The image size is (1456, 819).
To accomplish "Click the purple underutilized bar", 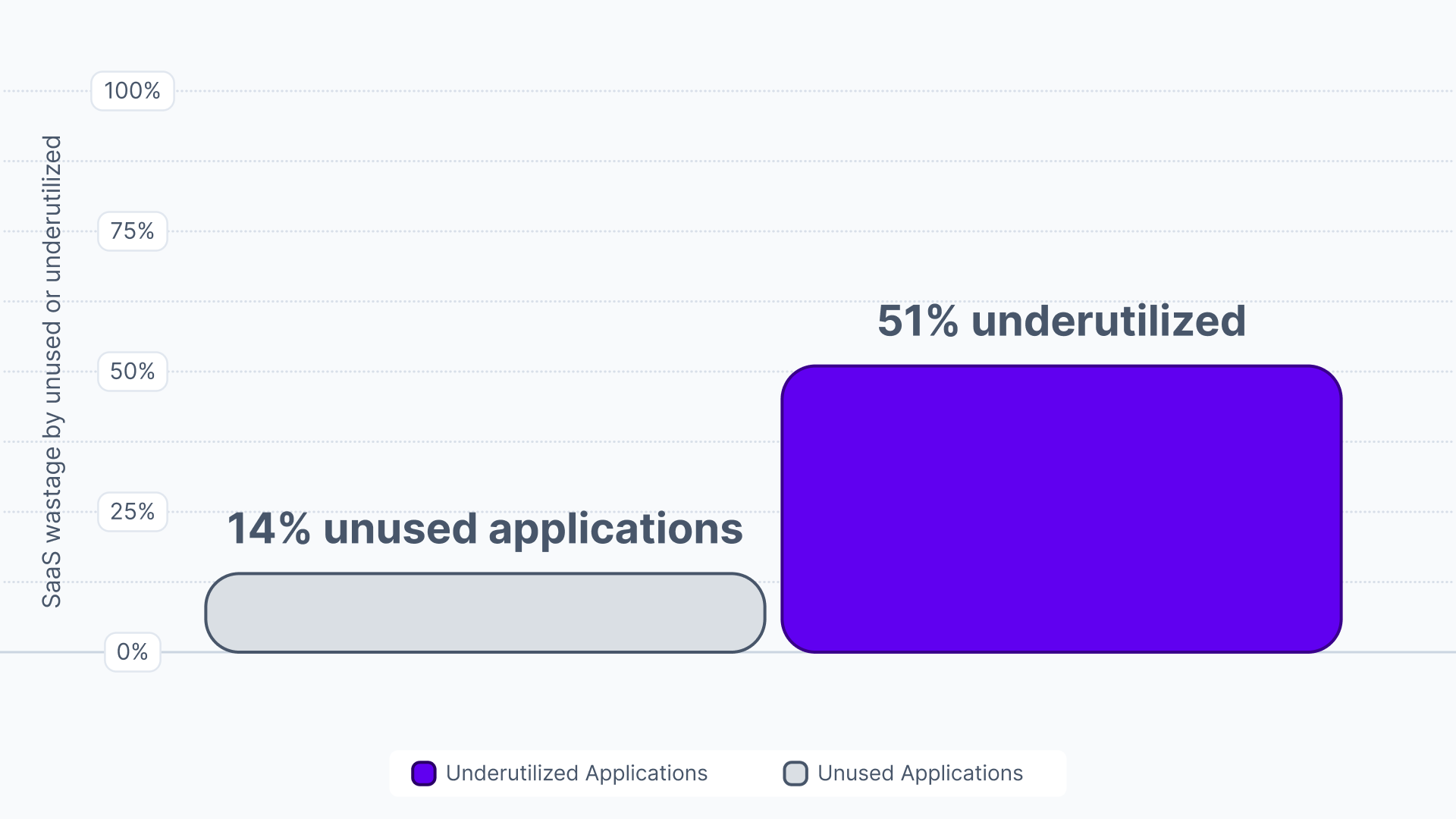I will coord(1062,509).
